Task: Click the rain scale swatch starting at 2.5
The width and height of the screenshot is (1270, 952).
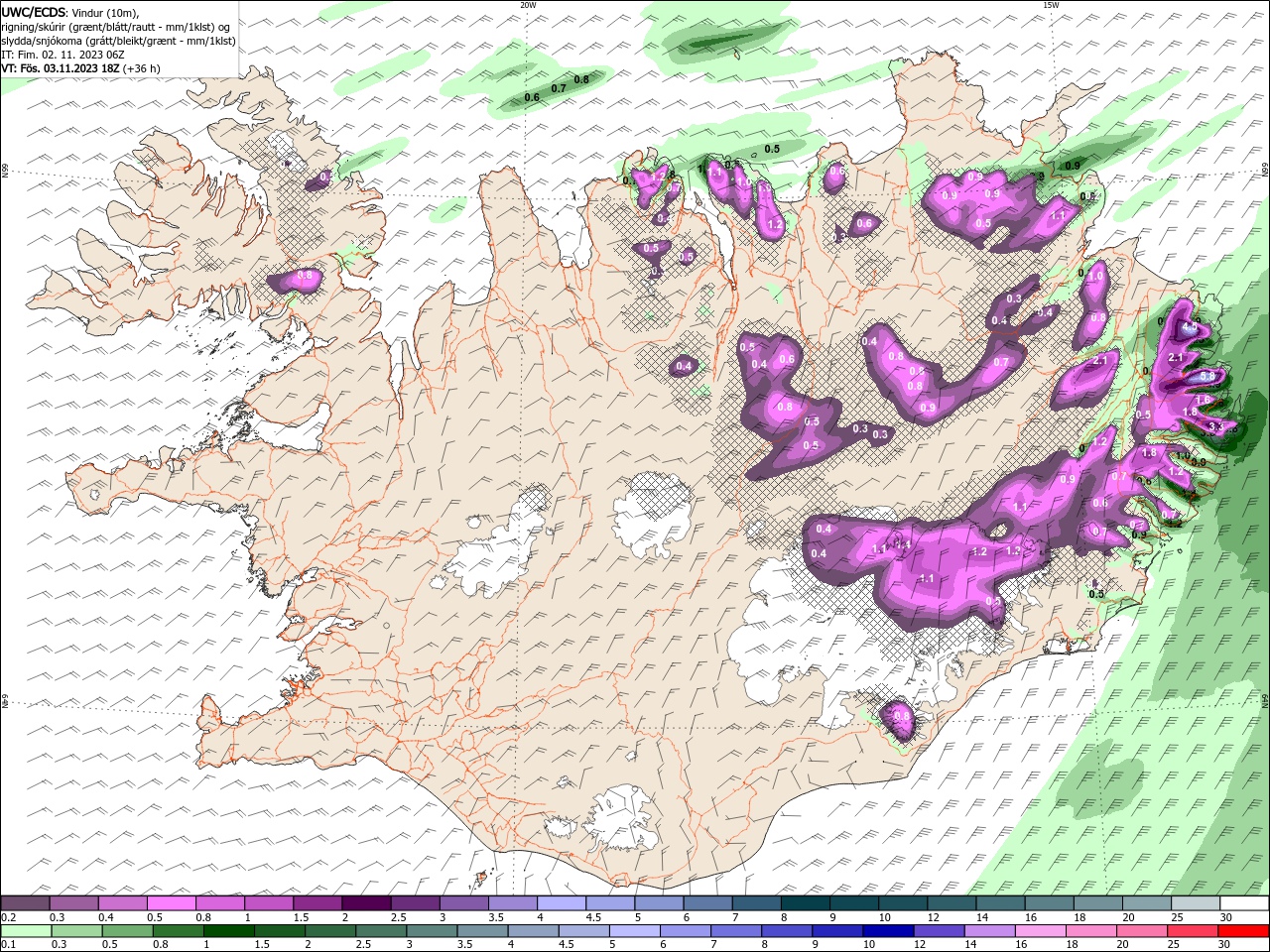Action: 381,931
